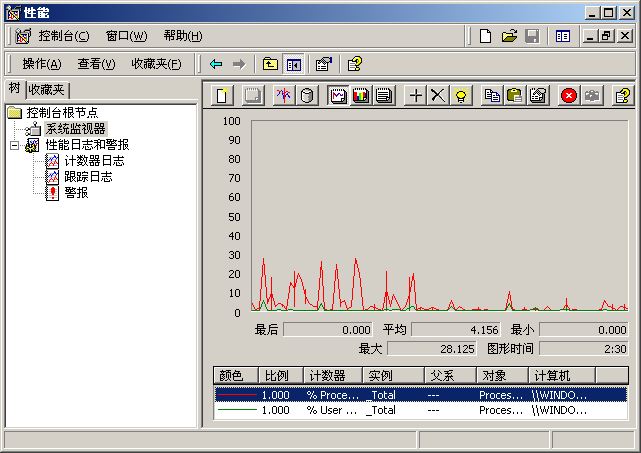This screenshot has height=453, width=641.
Task: Switch to the 收藏夹 tab
Action: click(47, 89)
